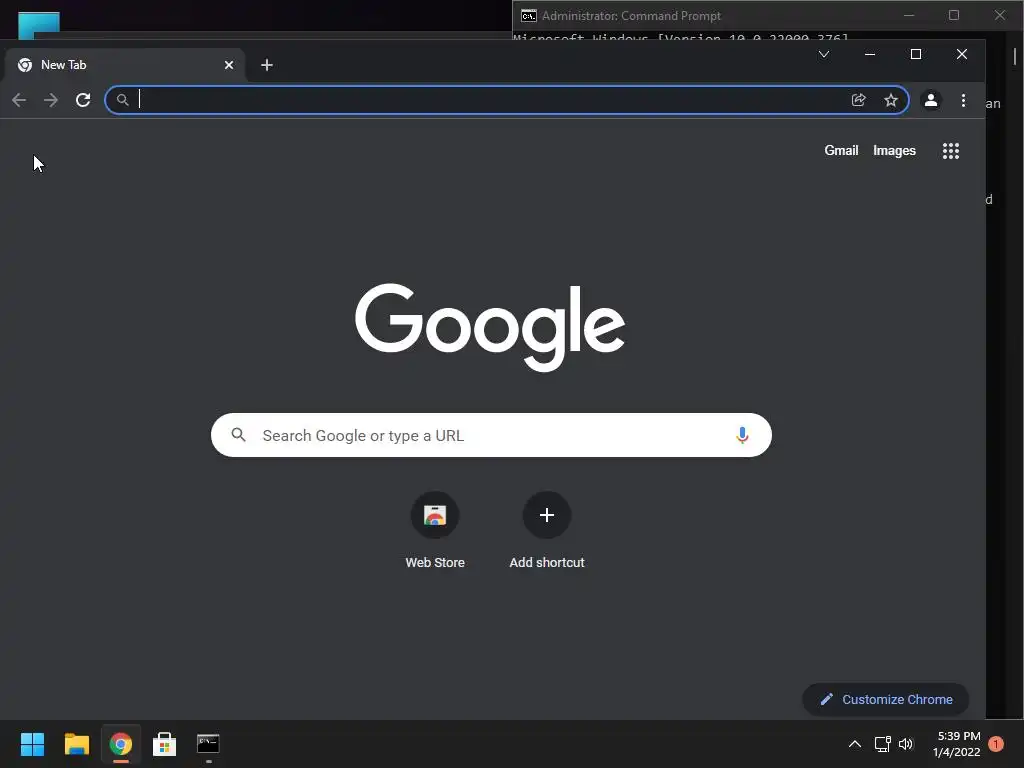Select the New Tab tab
The height and width of the screenshot is (768, 1024).
click(124, 65)
